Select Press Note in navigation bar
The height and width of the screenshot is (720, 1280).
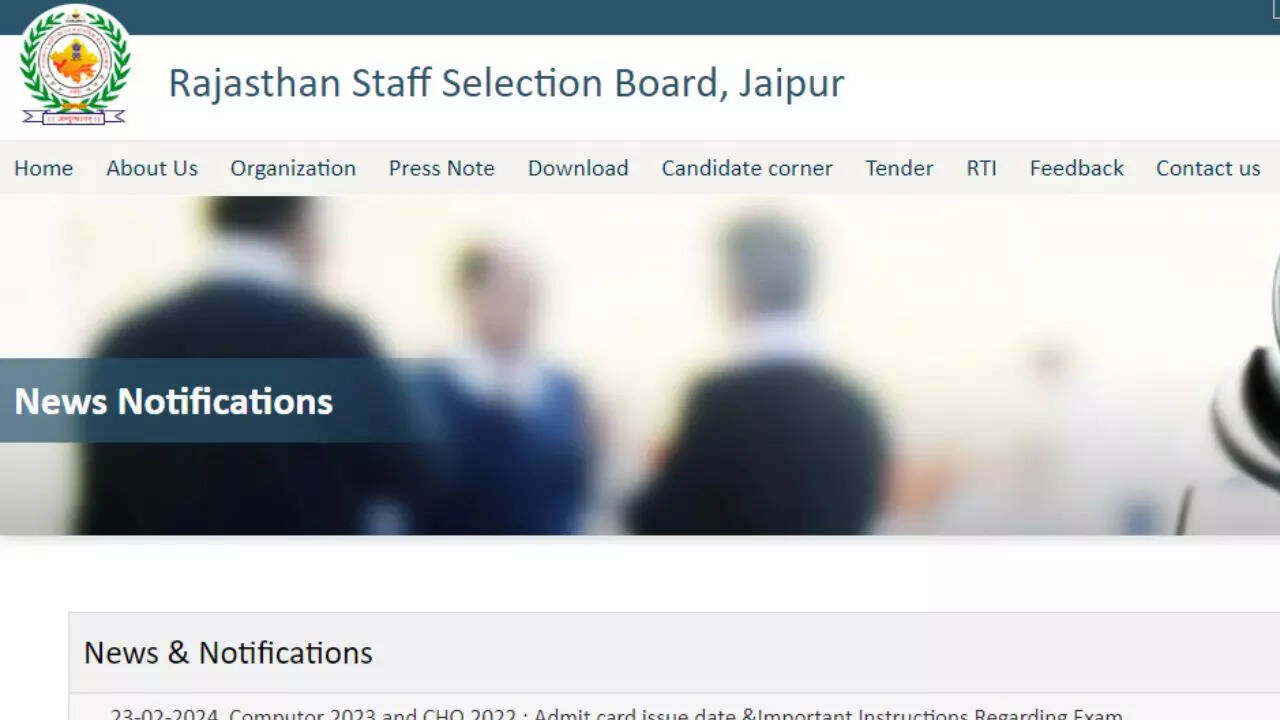[442, 168]
